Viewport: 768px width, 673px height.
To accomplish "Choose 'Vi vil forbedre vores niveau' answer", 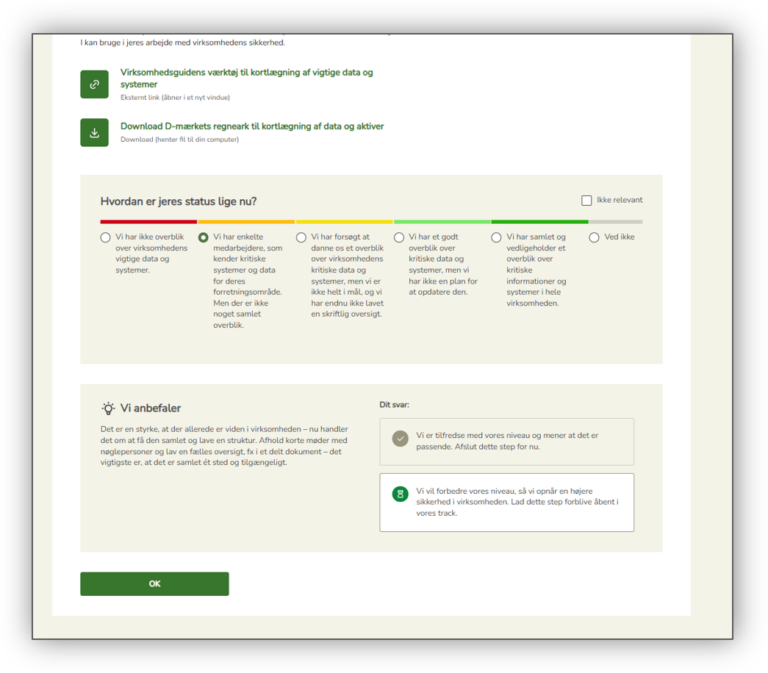I will (x=506, y=502).
